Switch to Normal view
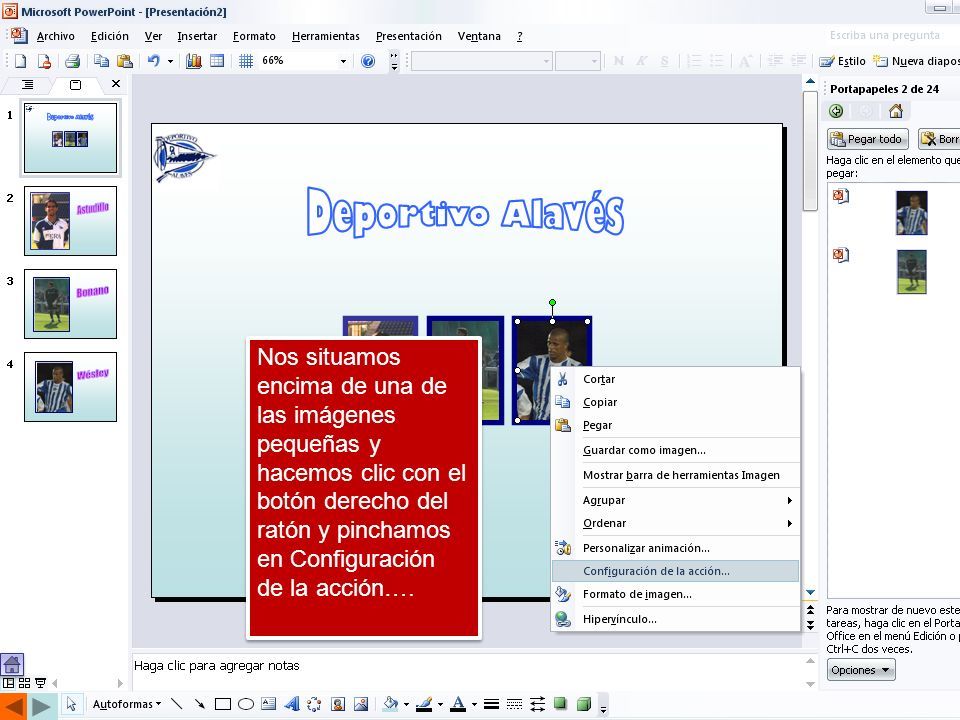960x720 pixels. [9, 683]
